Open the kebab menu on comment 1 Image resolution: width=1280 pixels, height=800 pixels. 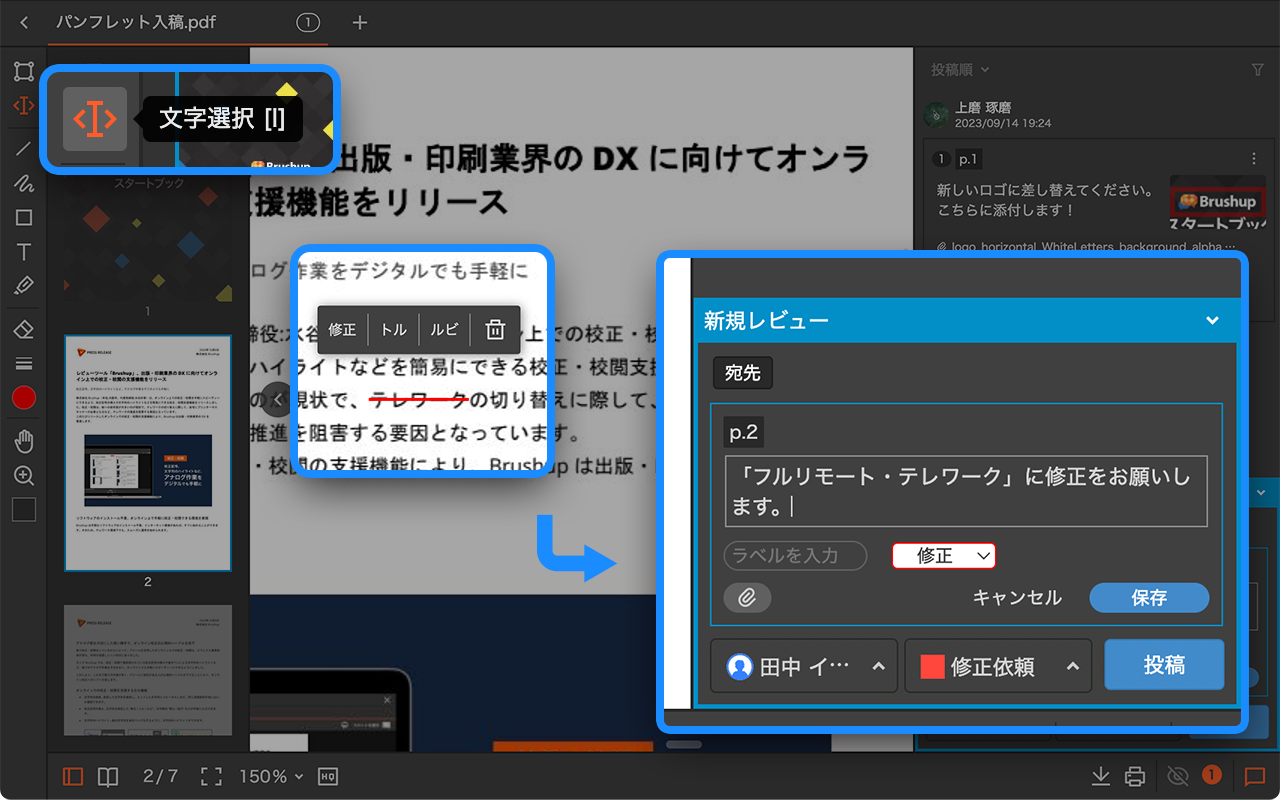pos(1254,159)
